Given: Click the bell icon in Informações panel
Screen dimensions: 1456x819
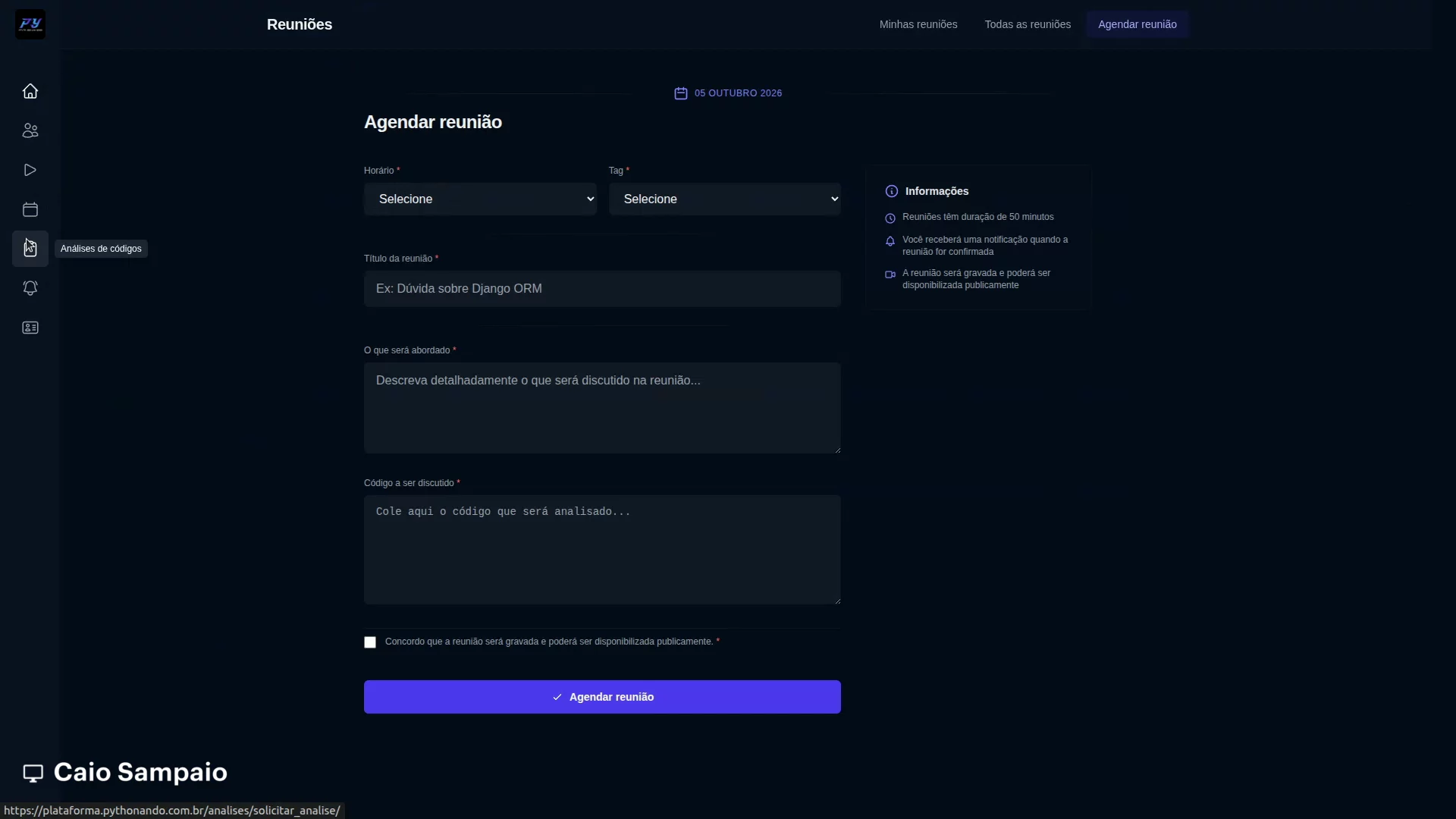Looking at the screenshot, I should (890, 241).
